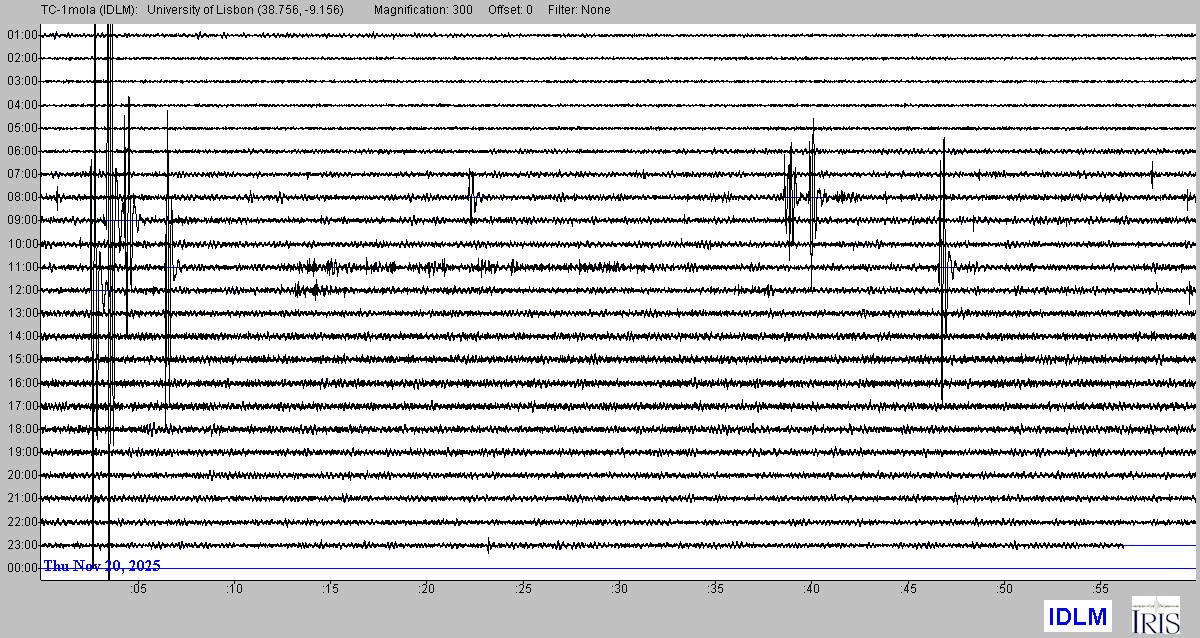Image resolution: width=1200 pixels, height=638 pixels.
Task: Click the :20 minute axis tick label
Action: [x=426, y=589]
